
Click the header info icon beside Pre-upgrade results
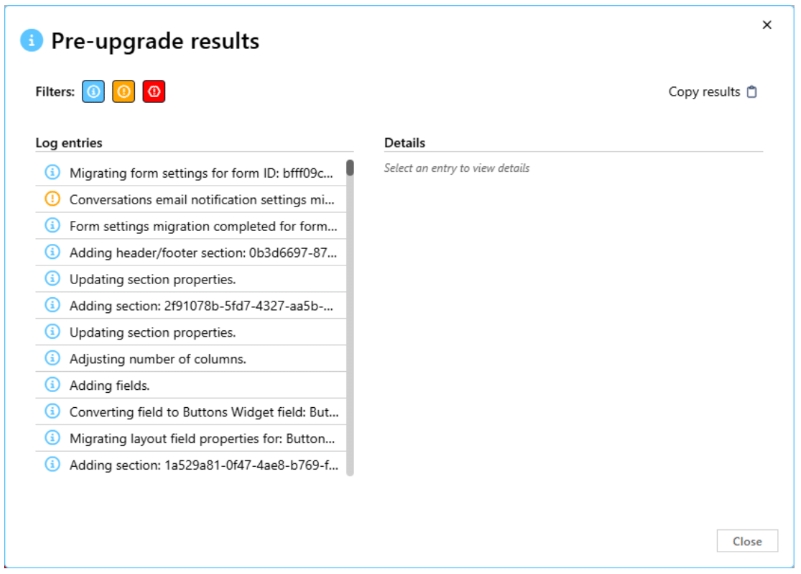click(33, 41)
